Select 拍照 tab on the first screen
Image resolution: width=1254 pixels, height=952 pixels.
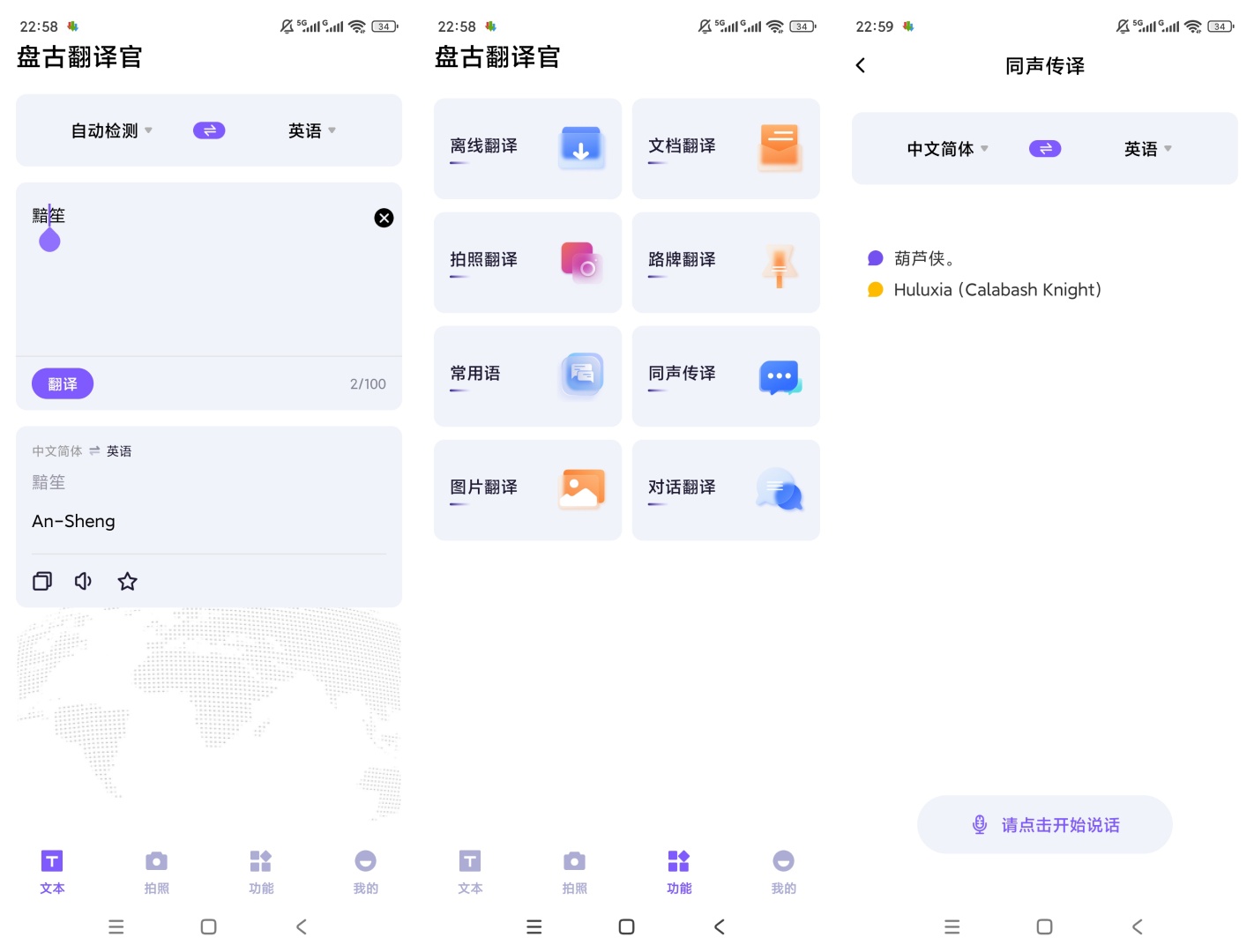(157, 872)
